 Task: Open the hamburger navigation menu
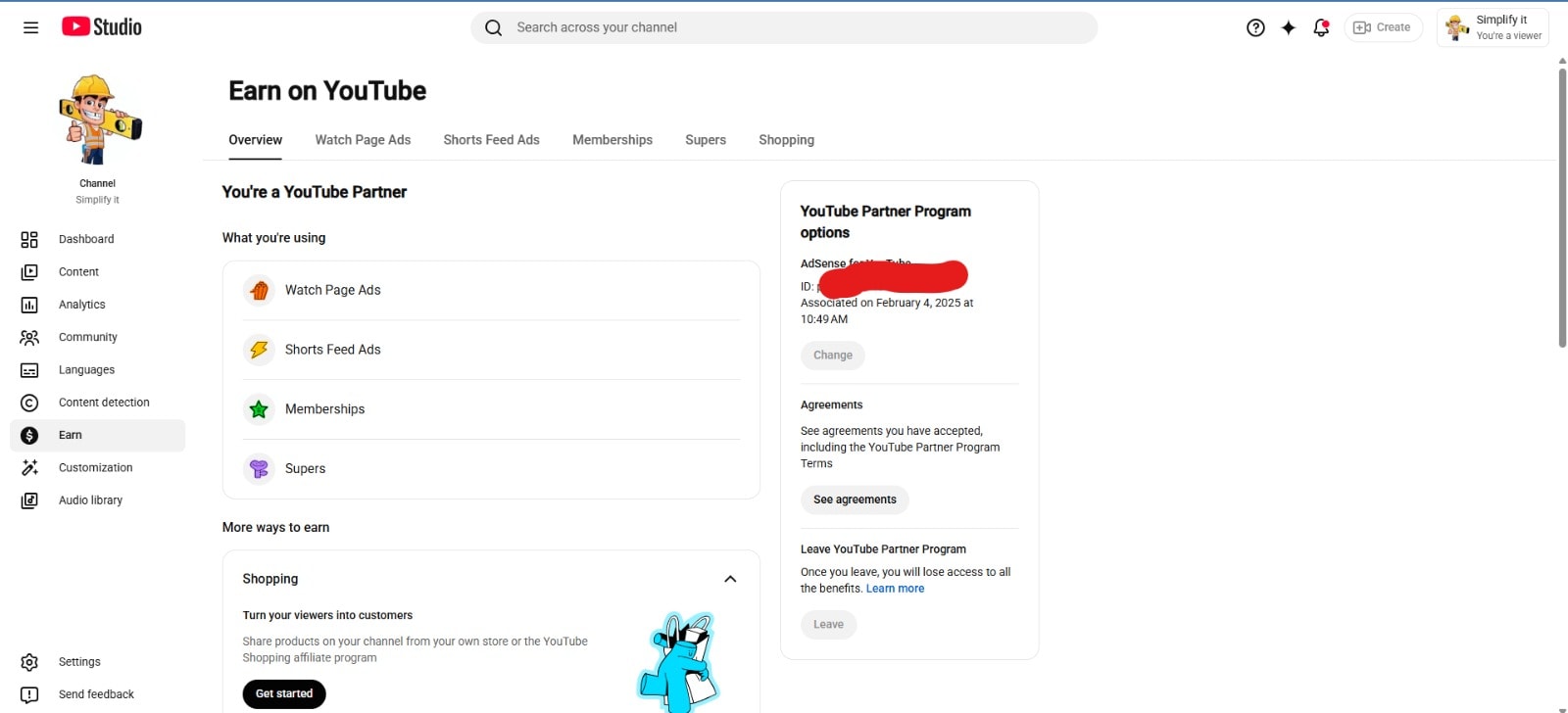(x=30, y=27)
